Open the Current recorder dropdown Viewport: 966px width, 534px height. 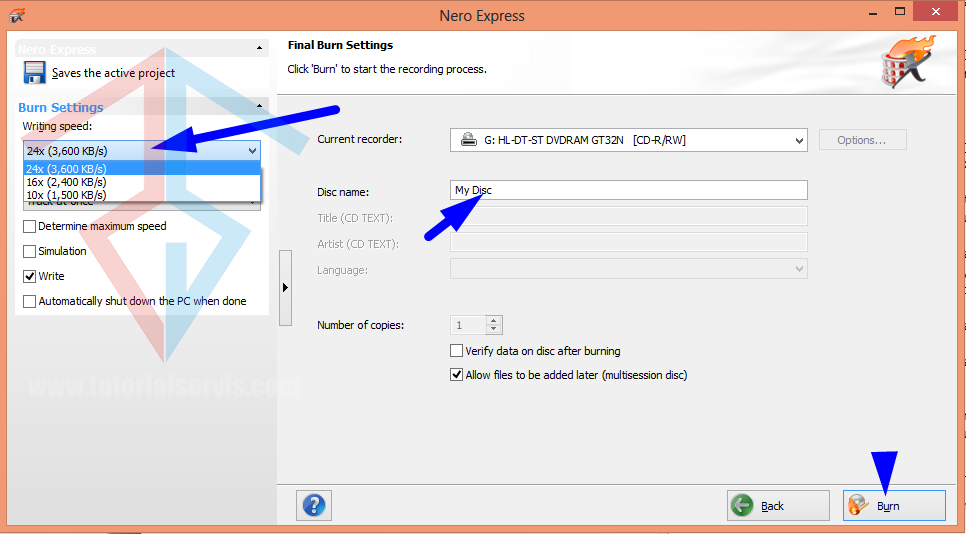pos(628,140)
